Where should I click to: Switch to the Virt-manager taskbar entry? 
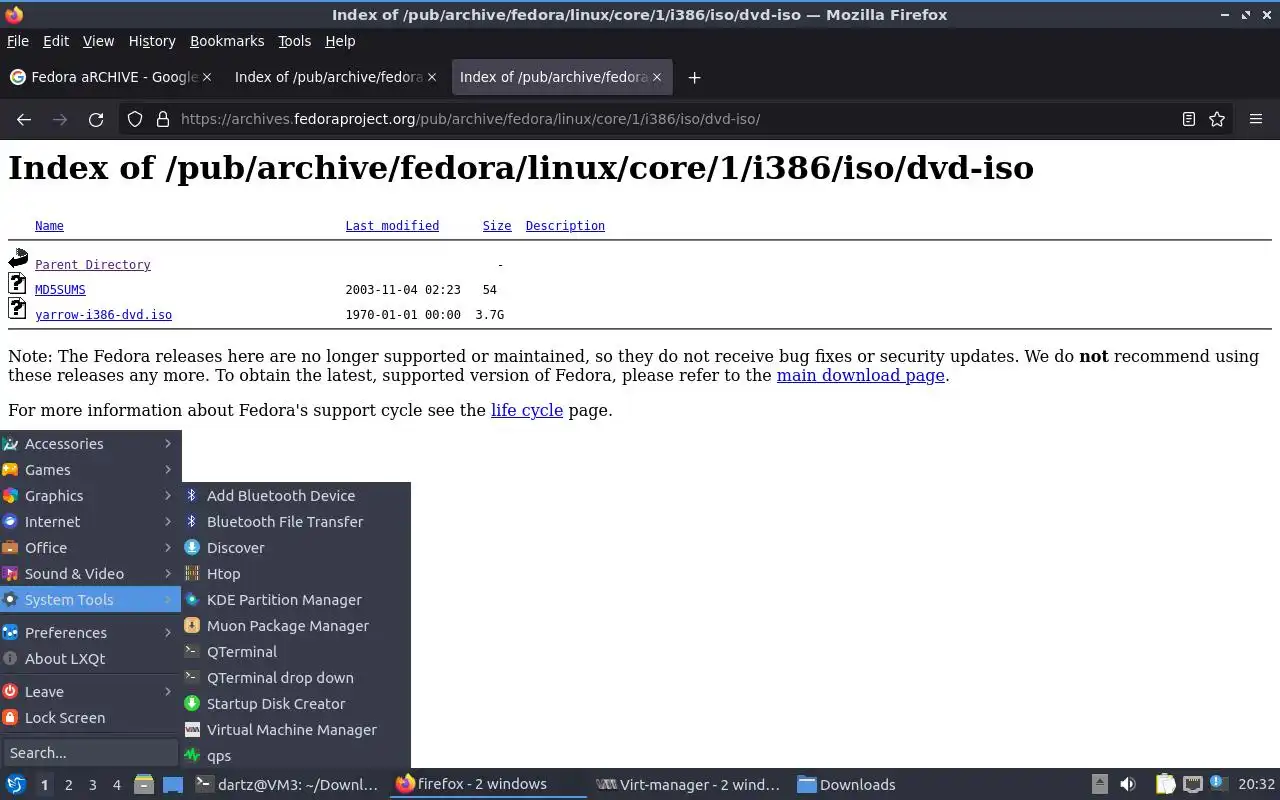pos(690,785)
